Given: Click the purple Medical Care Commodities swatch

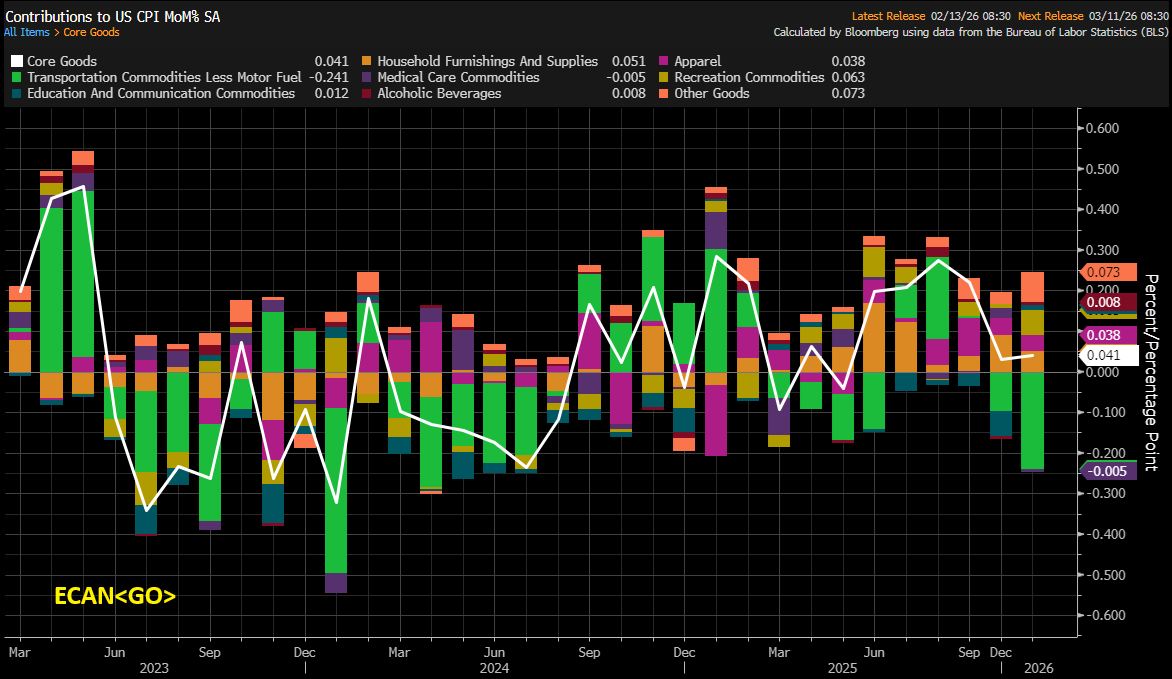Looking at the screenshot, I should point(366,77).
